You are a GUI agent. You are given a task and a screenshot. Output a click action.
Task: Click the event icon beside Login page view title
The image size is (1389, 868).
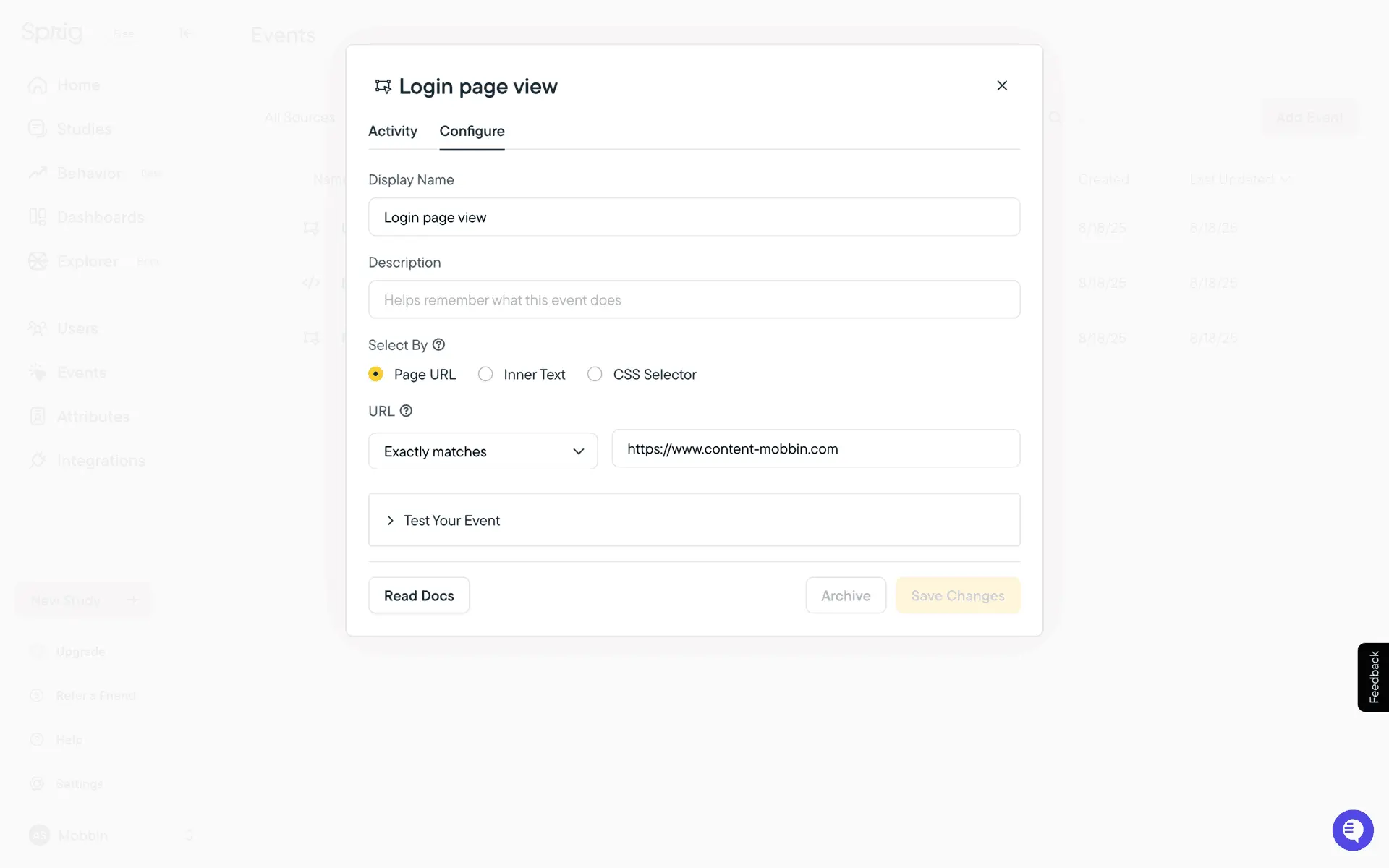coord(383,87)
